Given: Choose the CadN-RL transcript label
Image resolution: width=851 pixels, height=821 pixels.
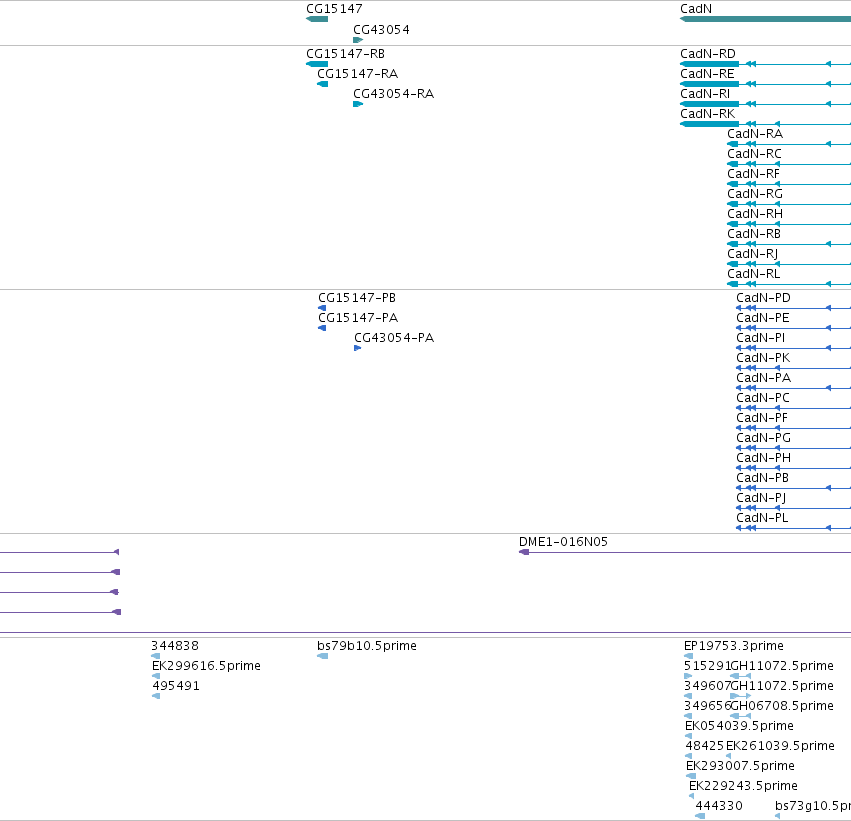Looking at the screenshot, I should point(754,274).
